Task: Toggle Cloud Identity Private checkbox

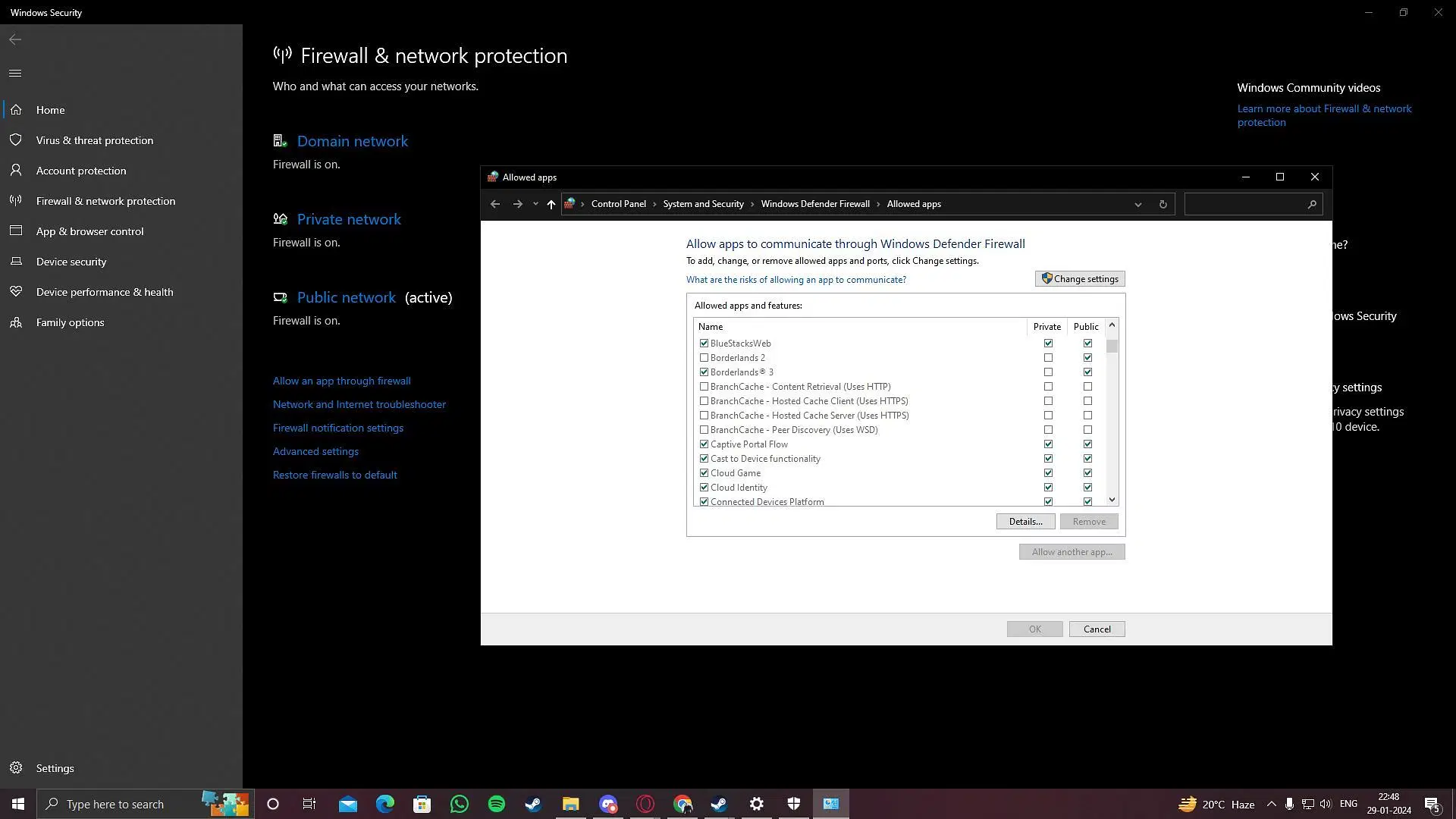Action: (1048, 488)
